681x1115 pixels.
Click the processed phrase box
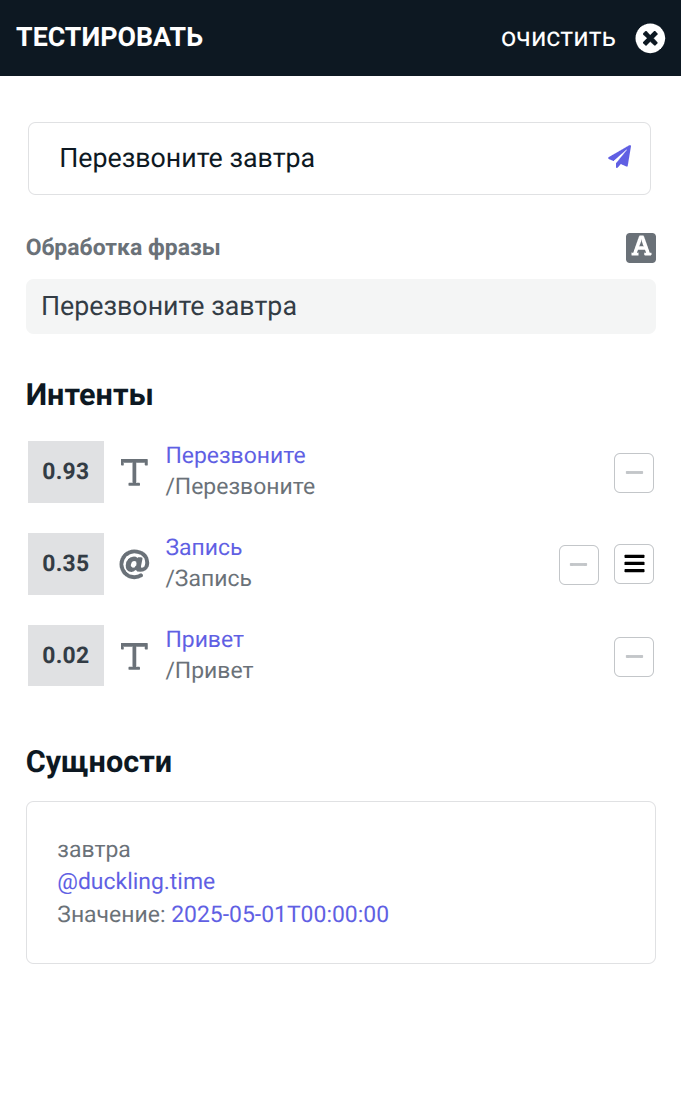[x=340, y=306]
